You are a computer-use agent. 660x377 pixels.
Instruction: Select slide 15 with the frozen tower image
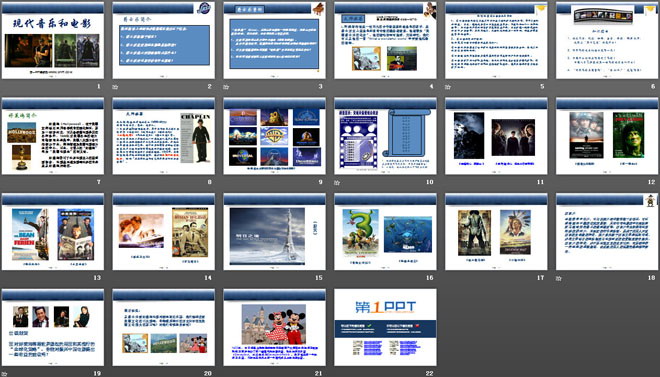(x=274, y=232)
